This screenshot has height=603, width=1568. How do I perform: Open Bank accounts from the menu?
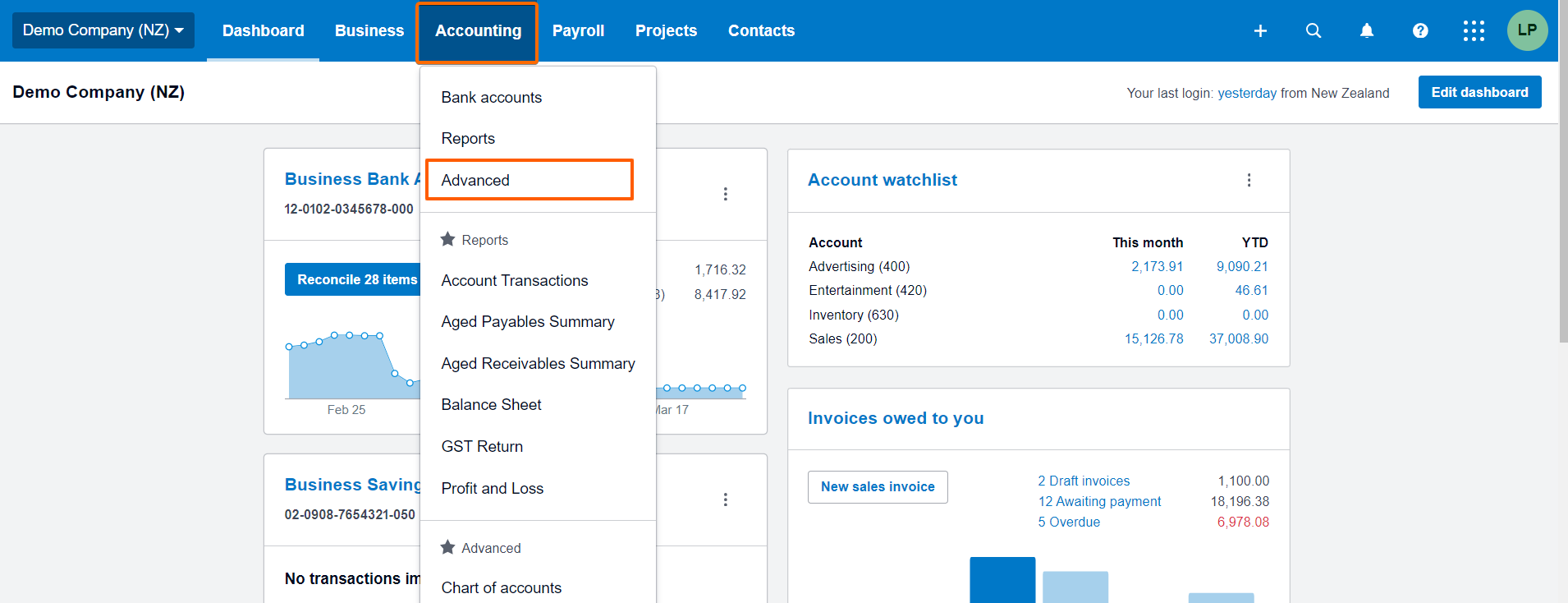pyautogui.click(x=491, y=97)
